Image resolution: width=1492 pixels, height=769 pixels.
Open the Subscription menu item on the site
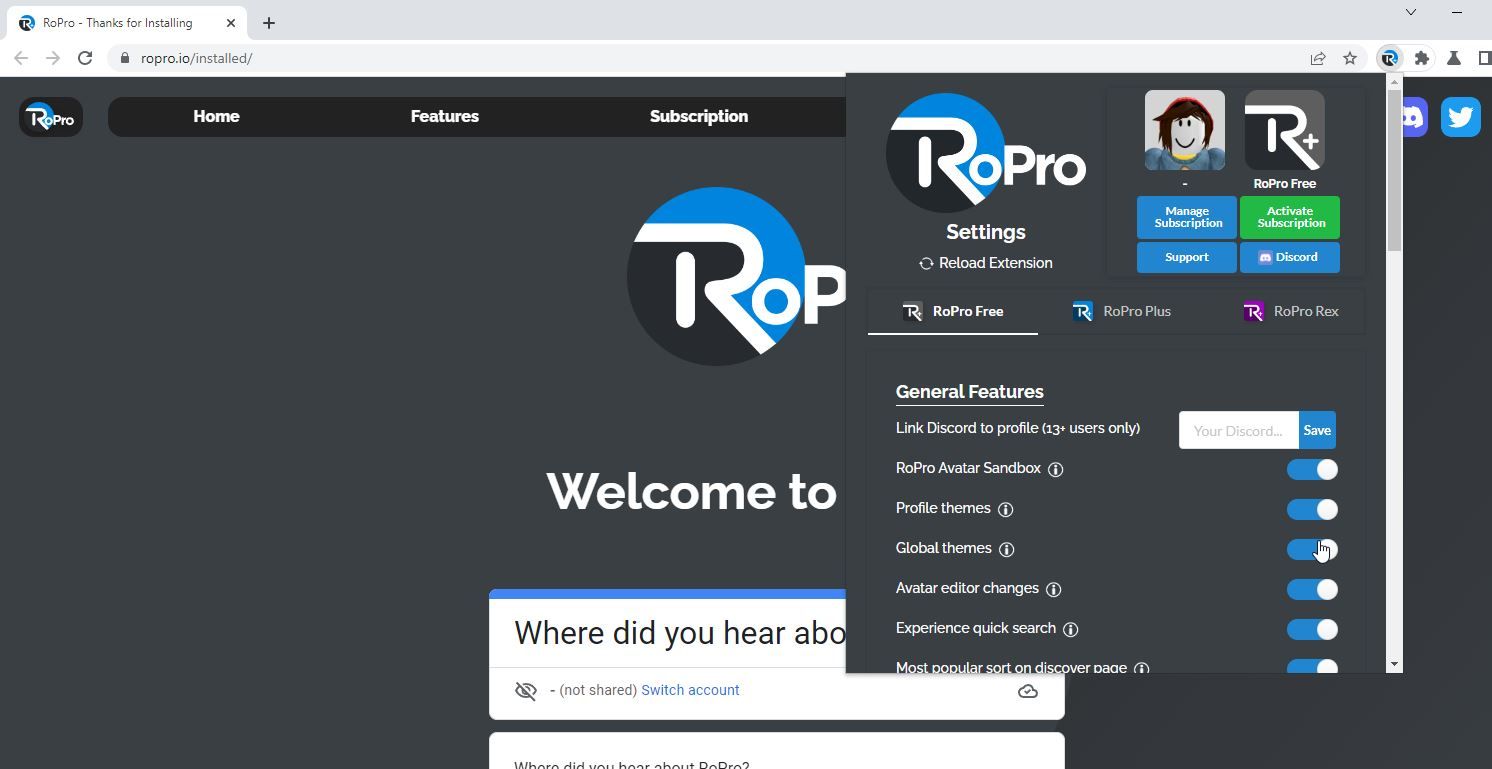[699, 116]
